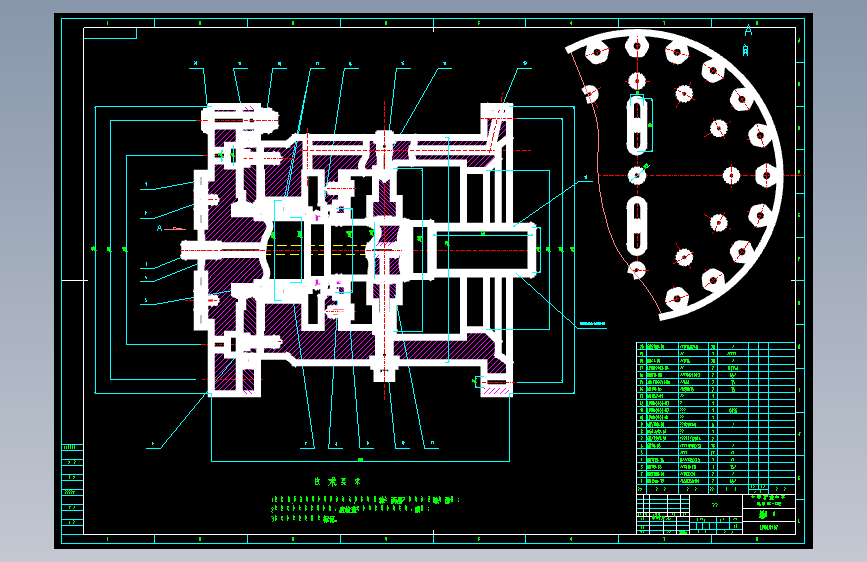Select the bottom-right drawing number cell of title block

click(x=769, y=528)
